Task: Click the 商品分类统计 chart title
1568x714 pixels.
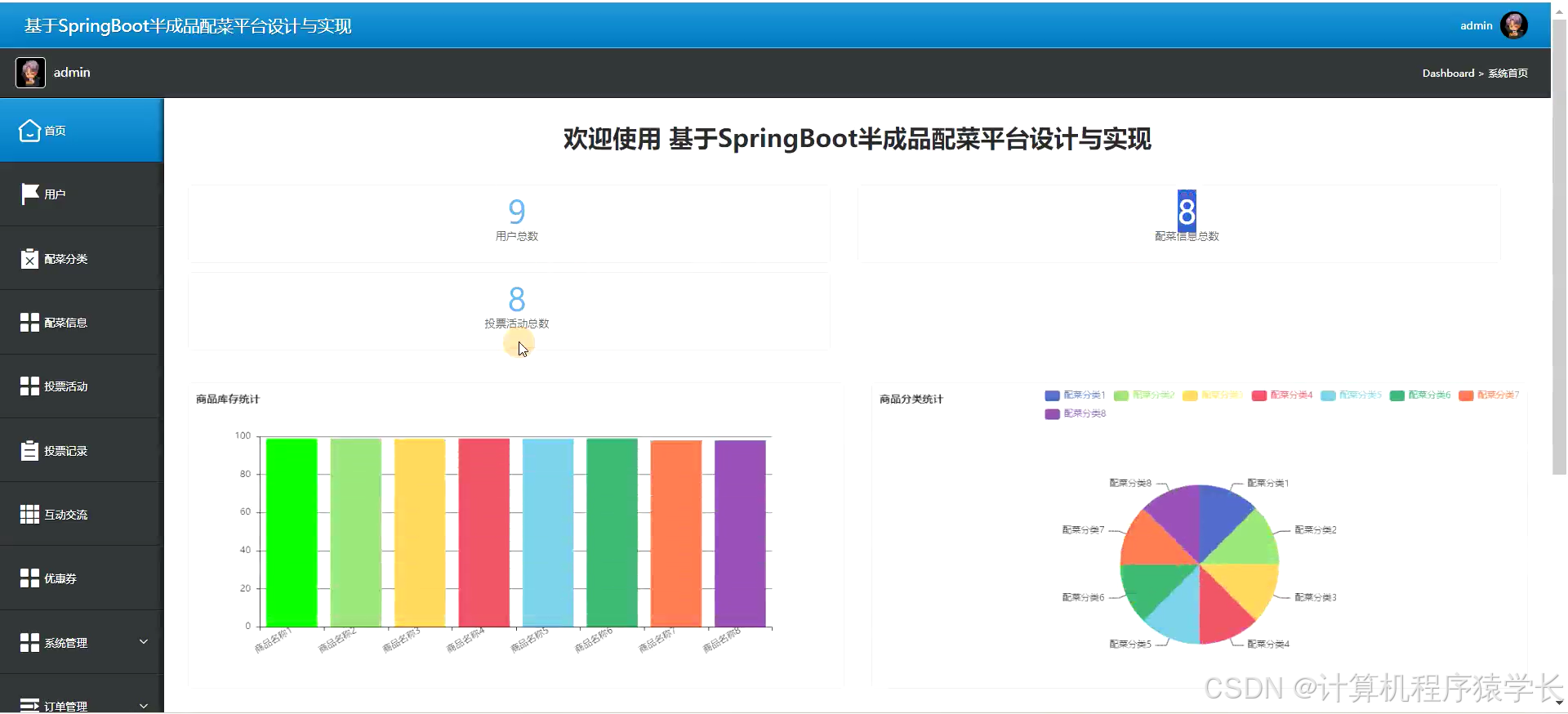Action: click(911, 399)
